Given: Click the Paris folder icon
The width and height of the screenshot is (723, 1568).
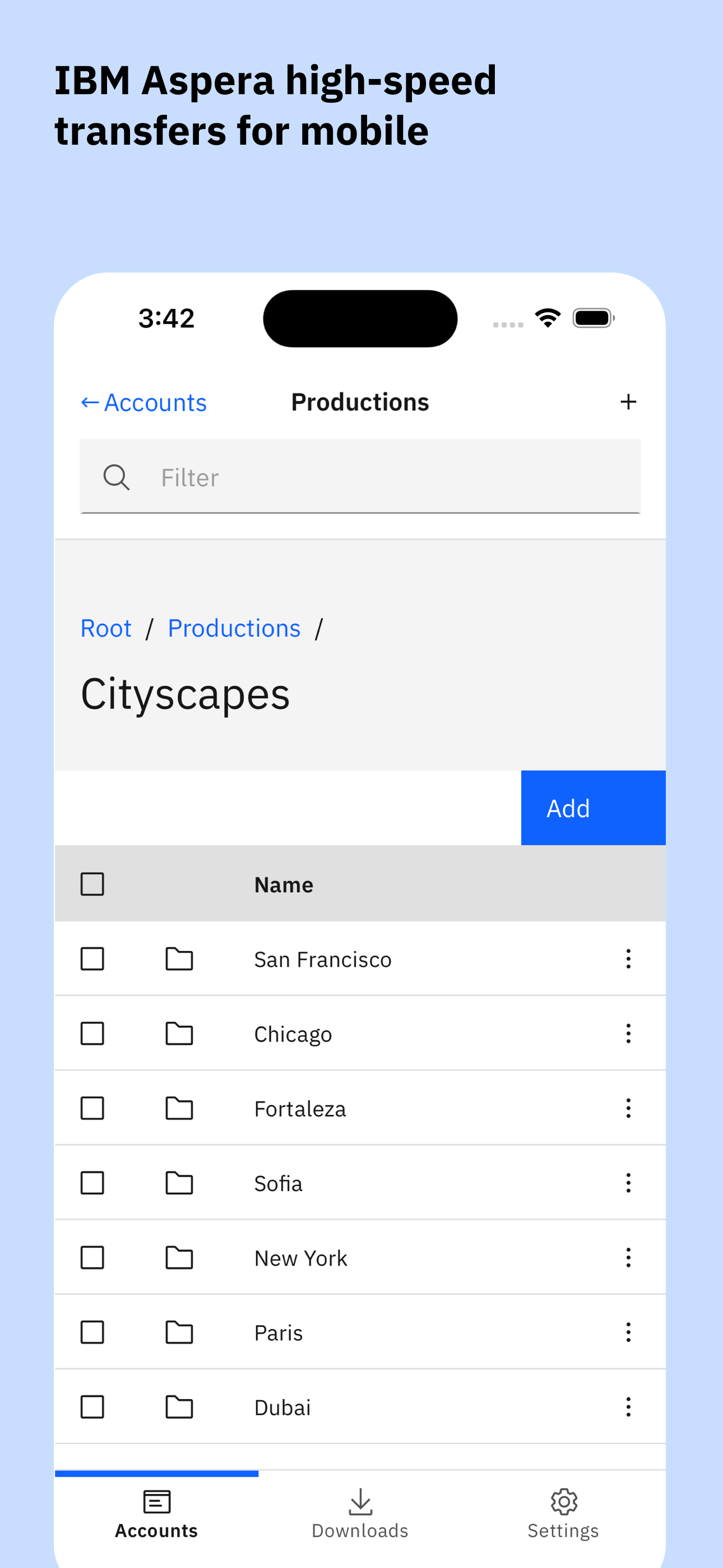Looking at the screenshot, I should click(179, 1332).
